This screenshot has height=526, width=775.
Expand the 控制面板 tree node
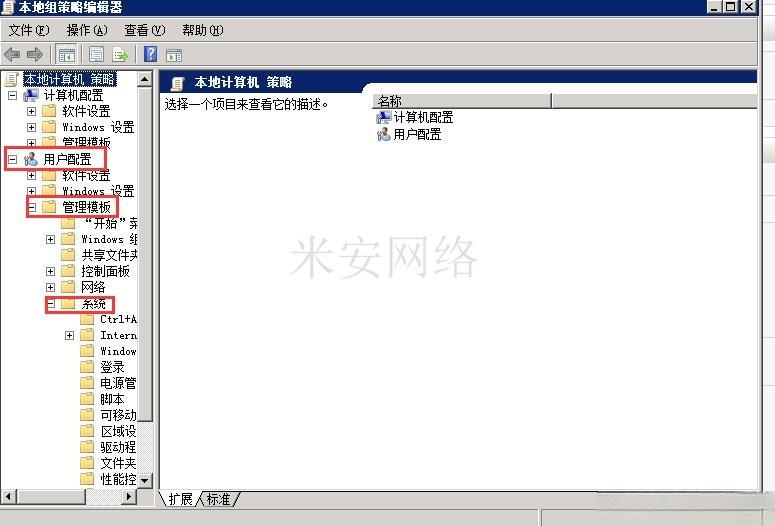51,271
